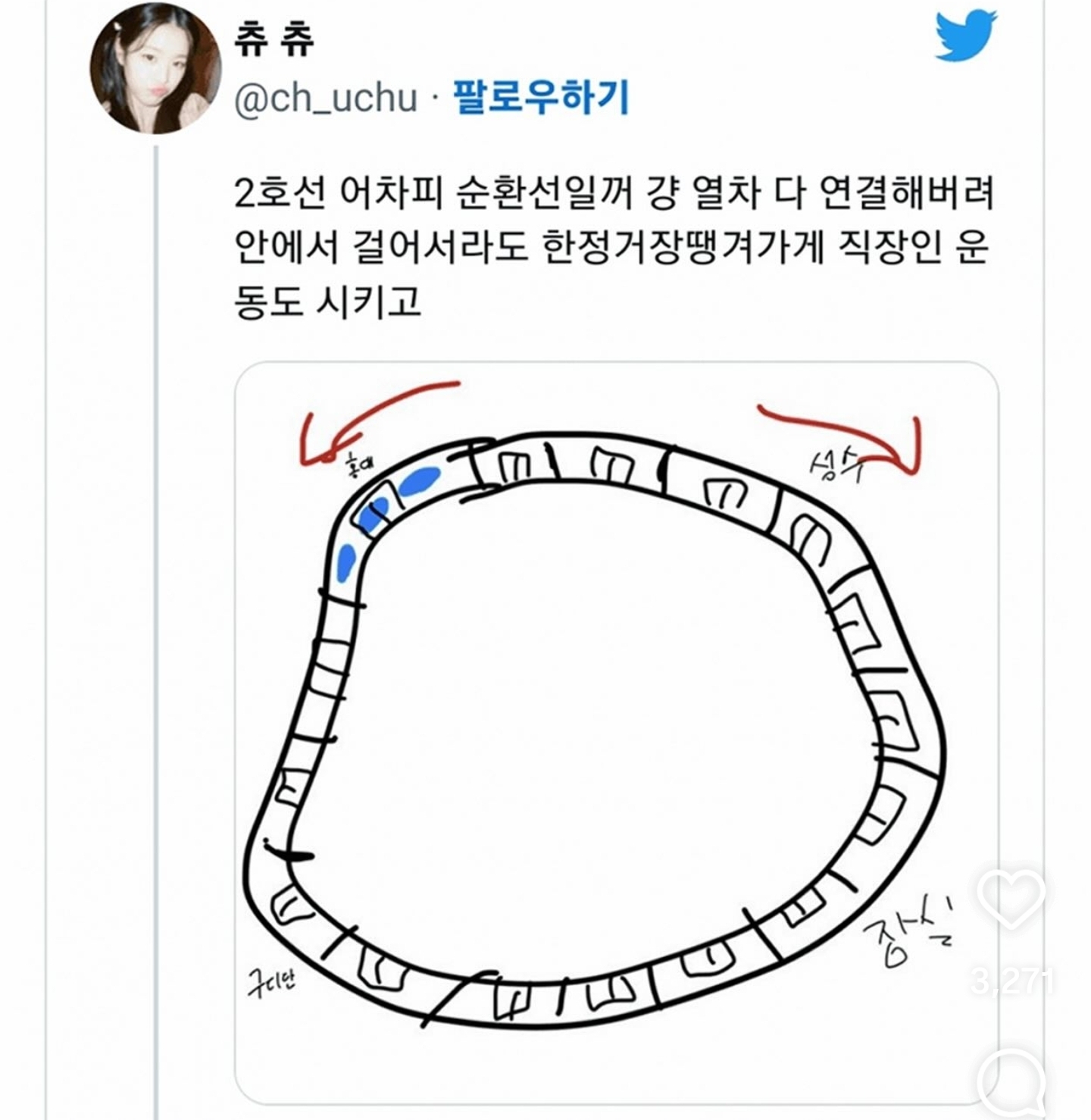Click a blue passenger mark on the drawing
Image resolution: width=1091 pixels, height=1120 pixels.
point(418,480)
